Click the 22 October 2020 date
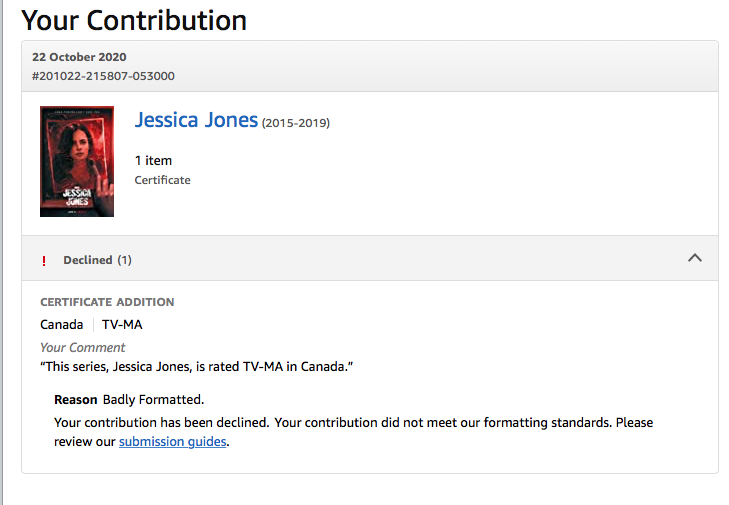Viewport: 729px width, 505px height. 79,57
